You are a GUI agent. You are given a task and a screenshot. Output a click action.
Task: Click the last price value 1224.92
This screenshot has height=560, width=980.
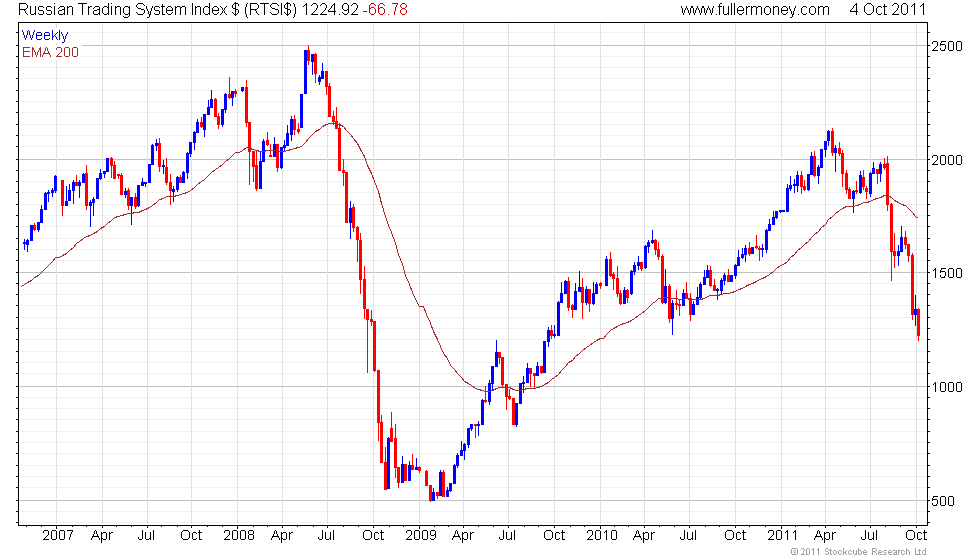[x=330, y=10]
